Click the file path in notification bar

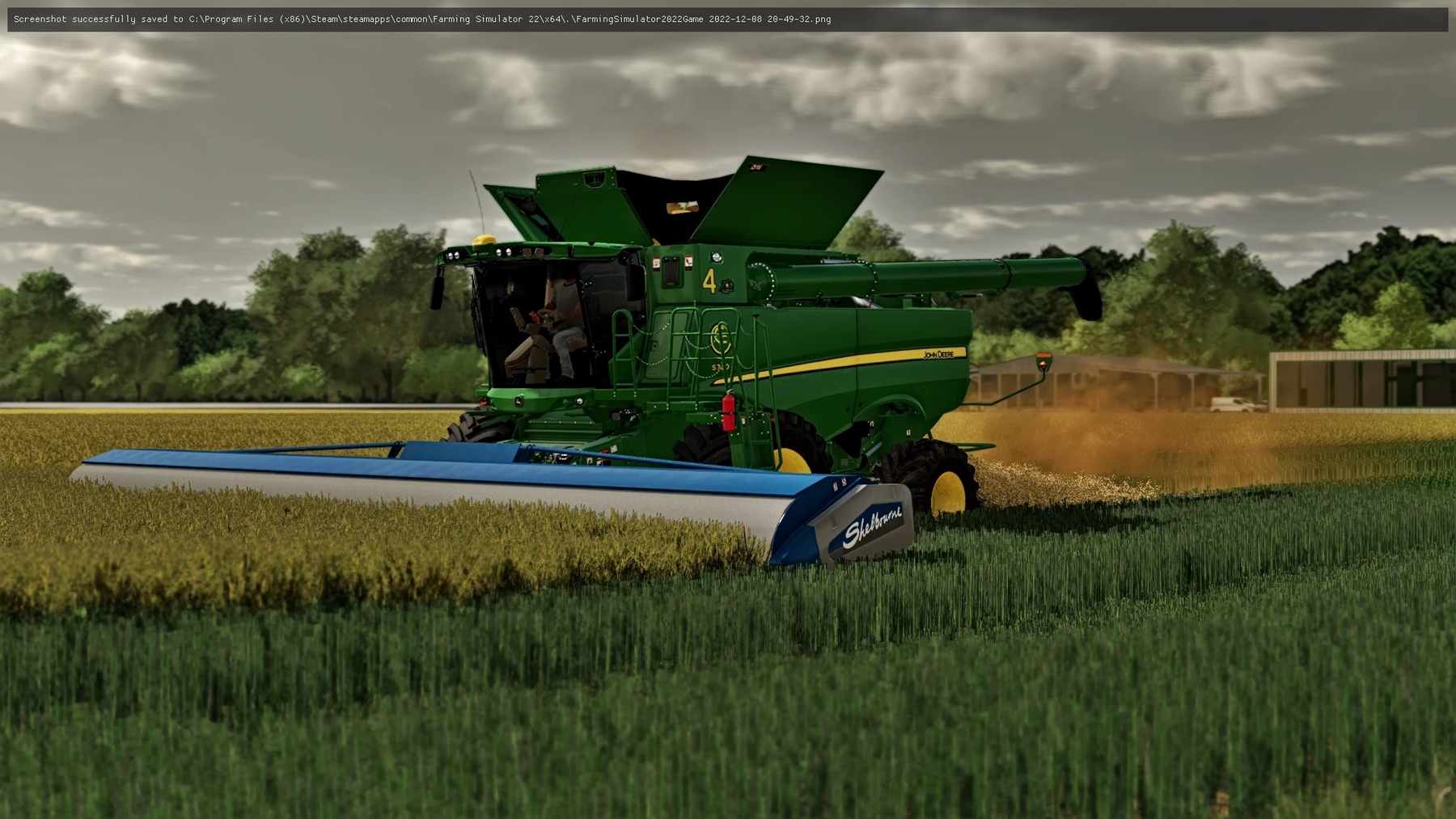pos(510,19)
